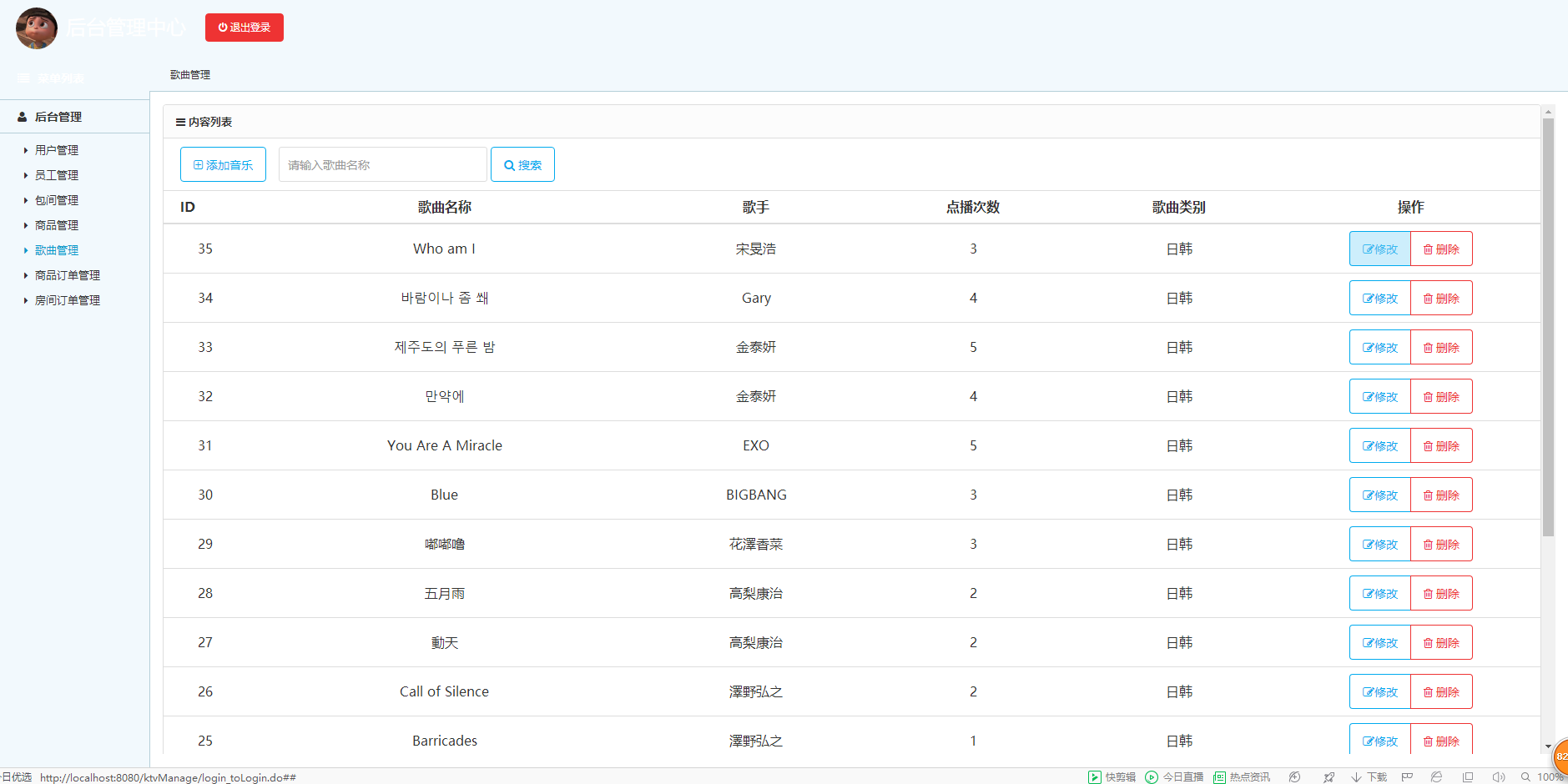Click 删除 for song Barricades
1568x784 pixels.
1441,741
